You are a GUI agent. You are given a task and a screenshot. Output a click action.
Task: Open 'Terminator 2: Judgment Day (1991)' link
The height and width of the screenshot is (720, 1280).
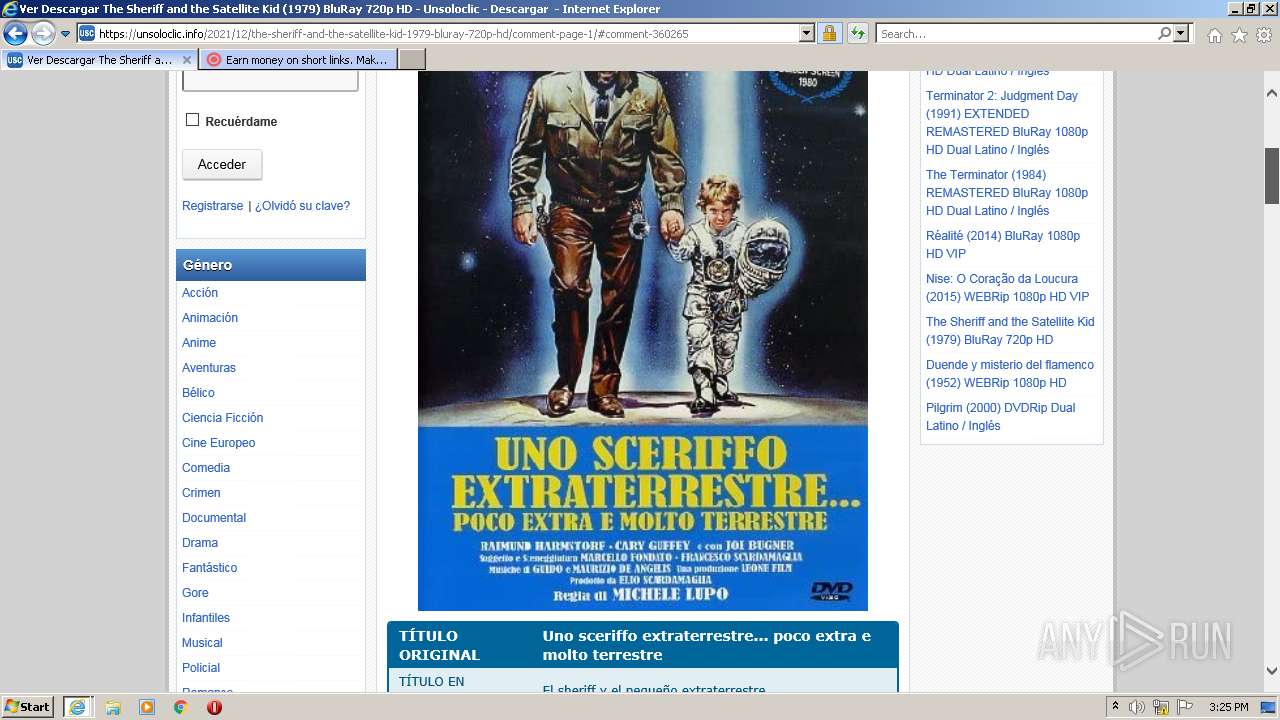tap(1007, 123)
